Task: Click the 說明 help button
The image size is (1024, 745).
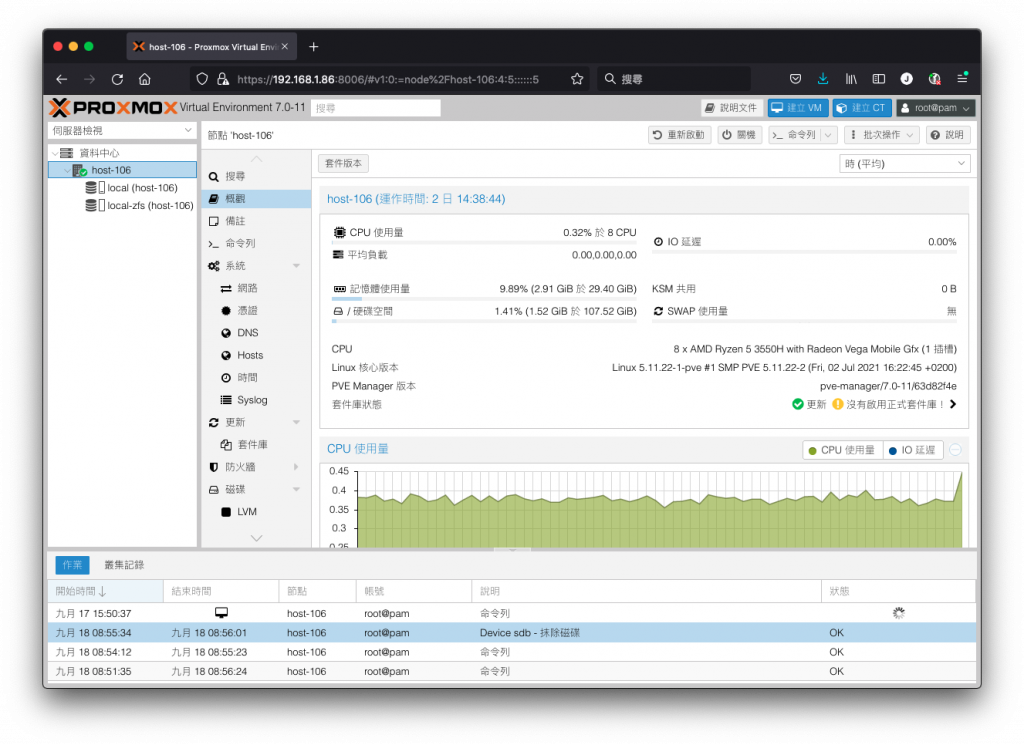Action: click(947, 135)
